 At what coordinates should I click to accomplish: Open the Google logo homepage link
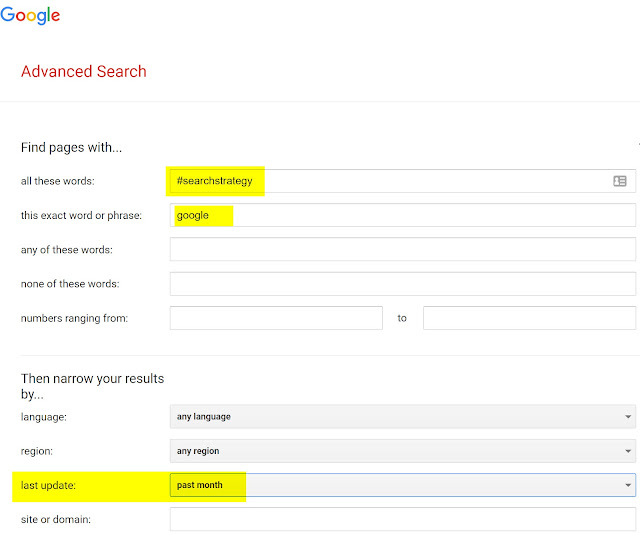pos(30,15)
